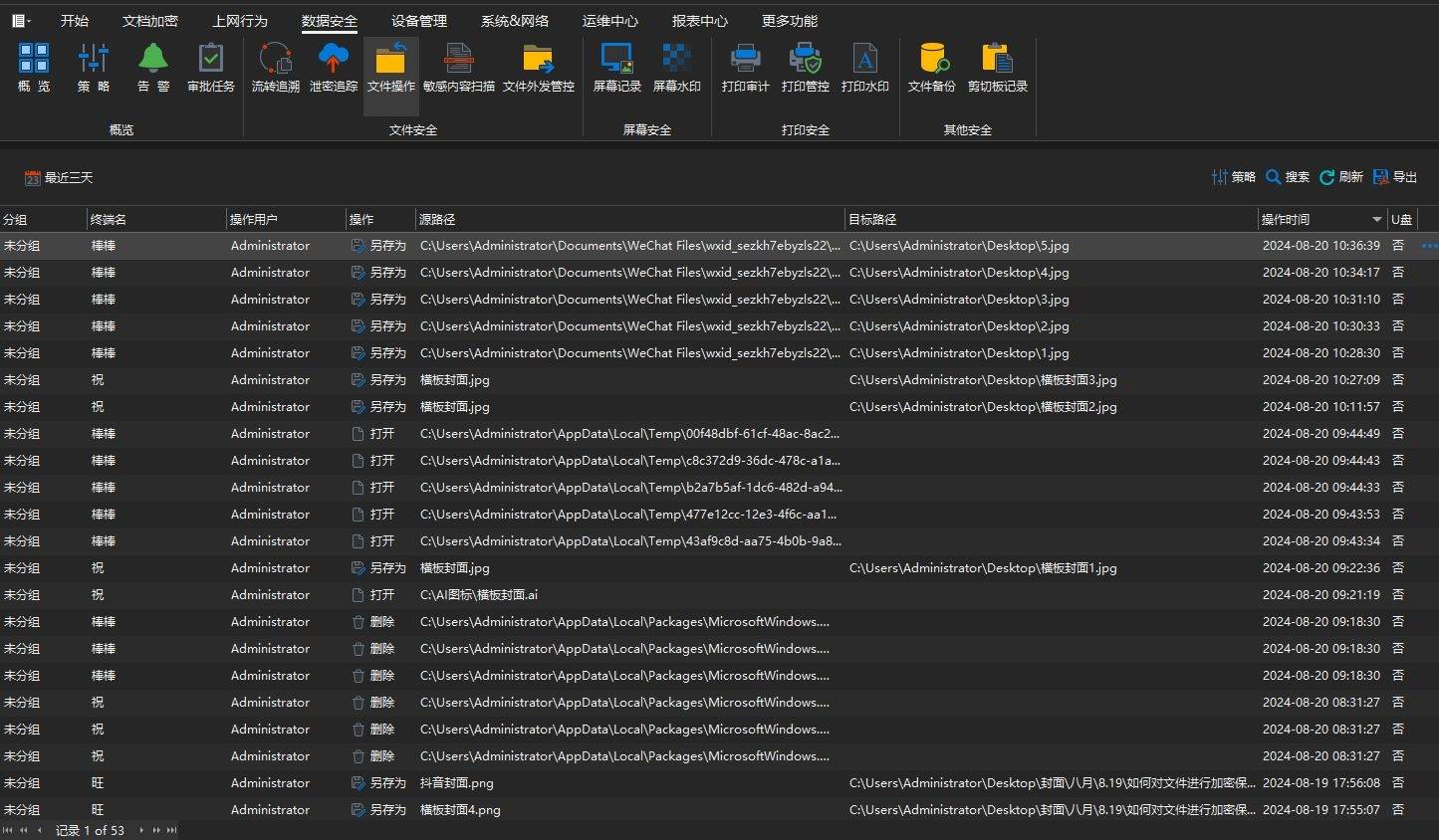Open the 打印水印 print watermark icon
Screen dimensions: 1439x840
[864, 68]
